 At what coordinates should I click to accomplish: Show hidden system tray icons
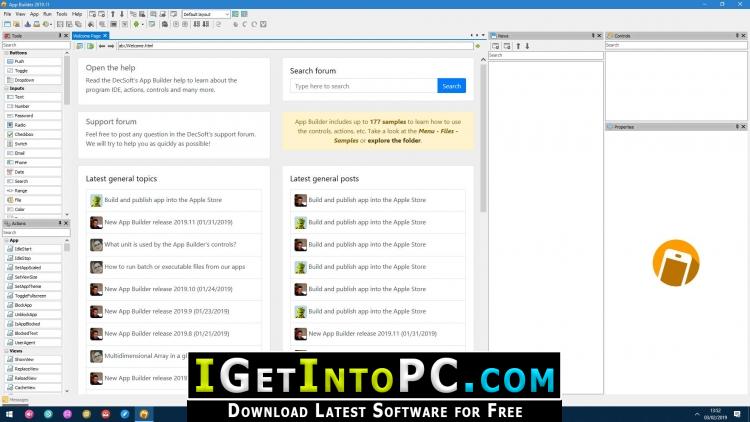pyautogui.click(x=697, y=414)
